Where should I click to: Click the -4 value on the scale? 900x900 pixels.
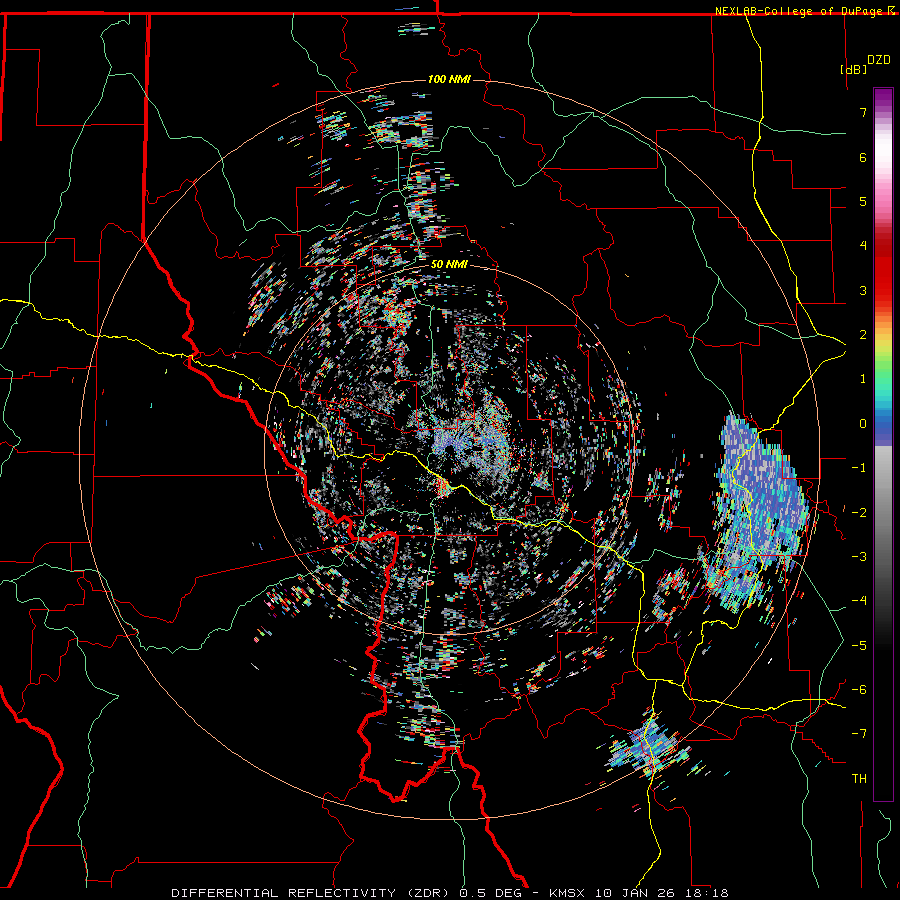tap(859, 601)
